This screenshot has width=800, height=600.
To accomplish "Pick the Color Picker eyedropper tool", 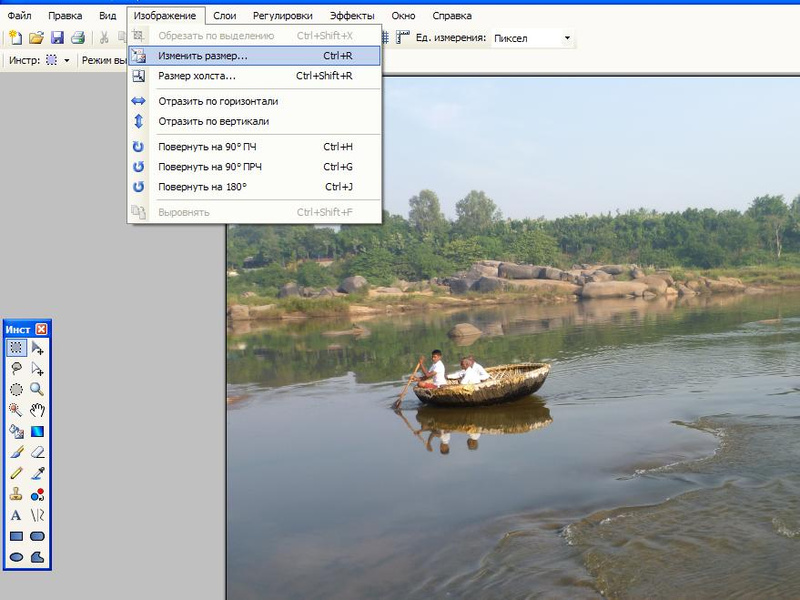I will (x=37, y=473).
